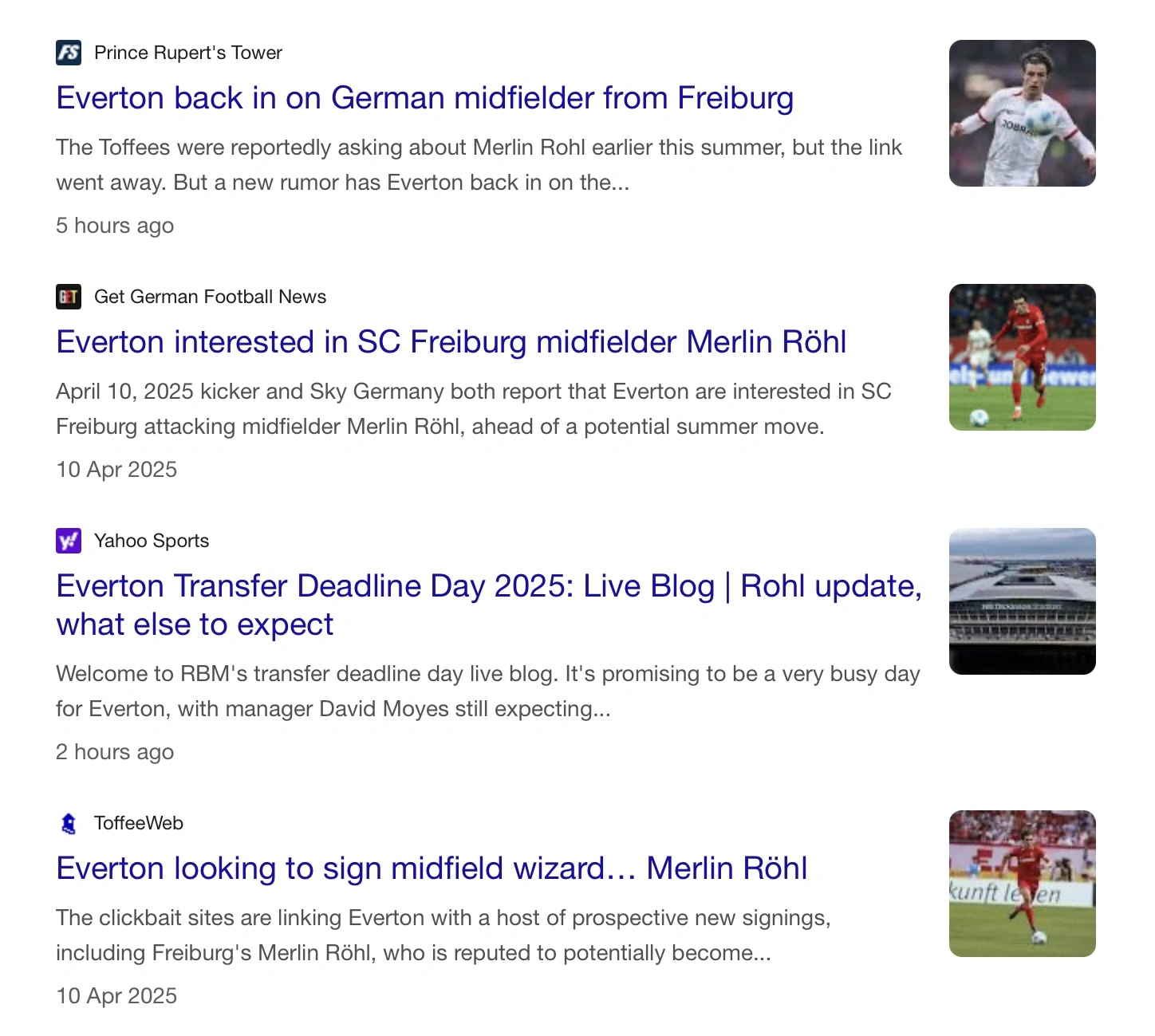Open the stadium aerial view thumbnail
Screen dimensions: 1155x1036
[x=1022, y=601]
